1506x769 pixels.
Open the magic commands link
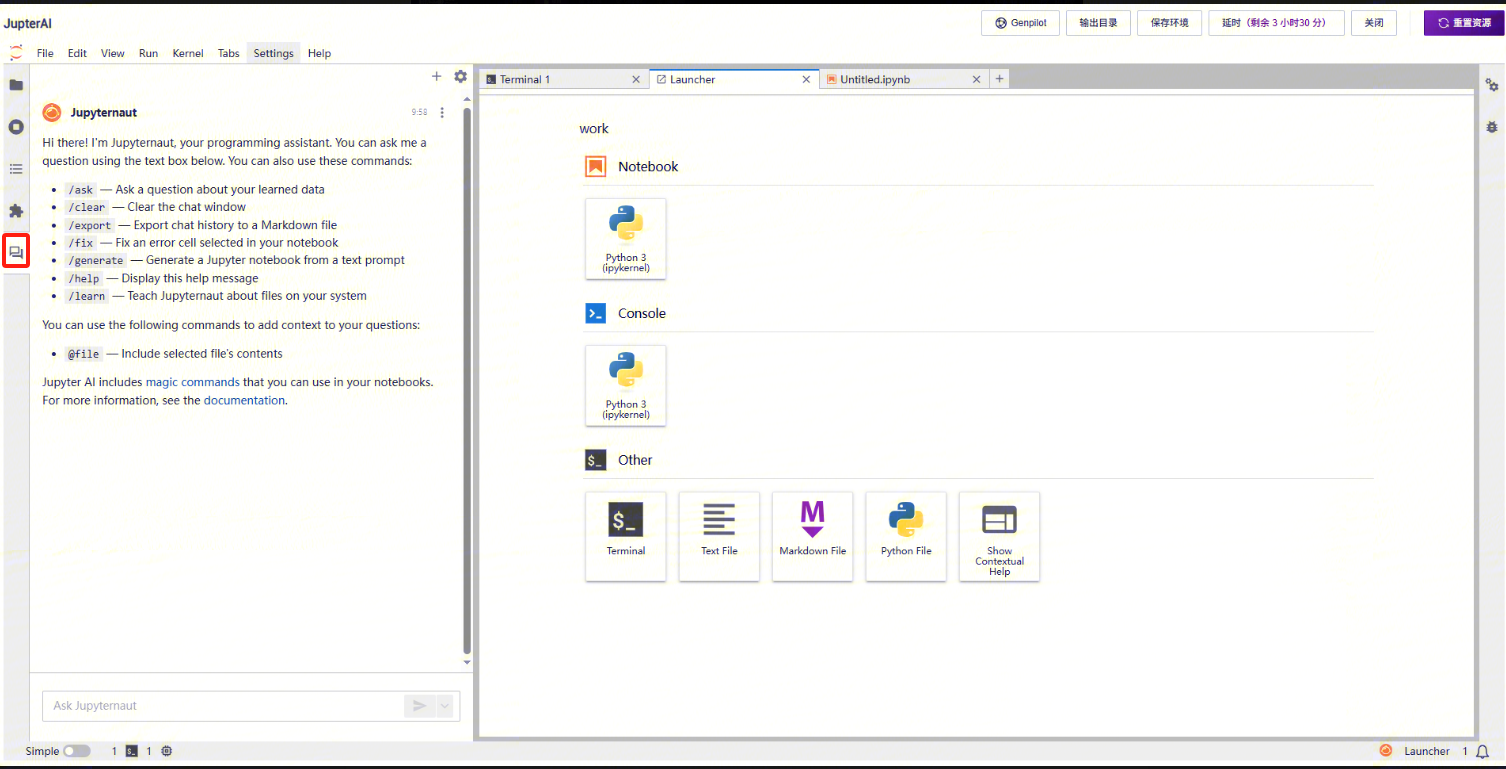pos(192,382)
